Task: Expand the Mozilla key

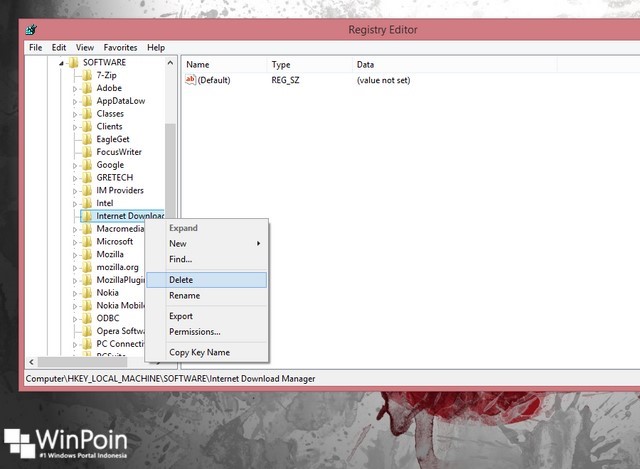Action: click(x=75, y=255)
